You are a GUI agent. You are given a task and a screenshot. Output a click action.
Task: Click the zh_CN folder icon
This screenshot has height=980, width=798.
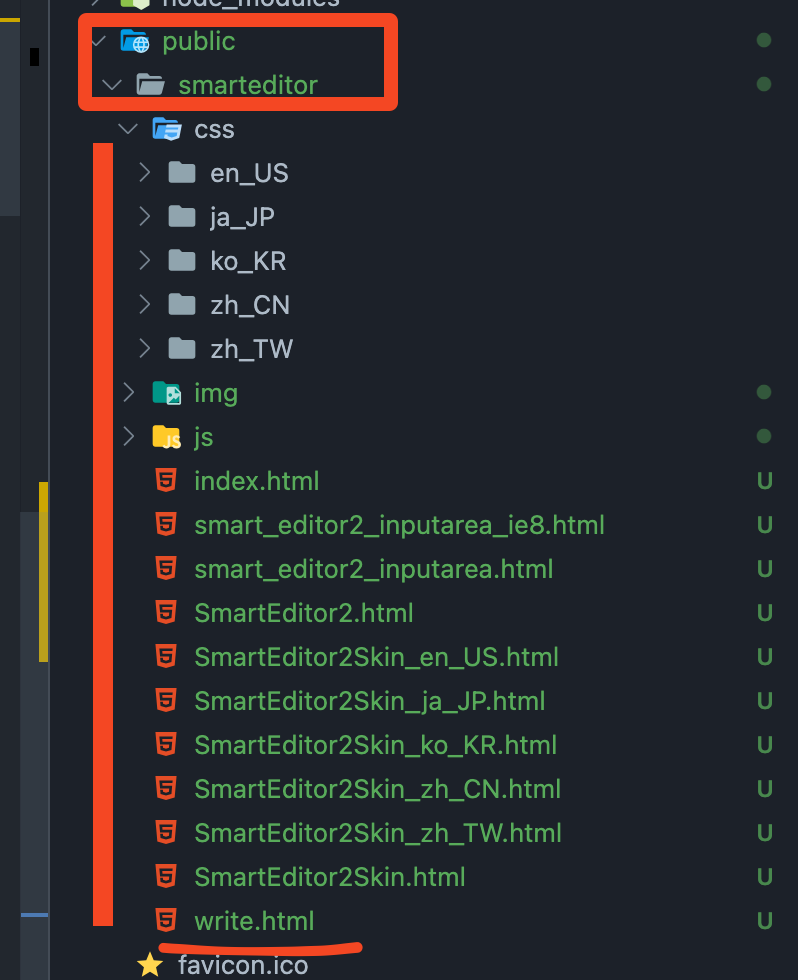click(x=182, y=305)
